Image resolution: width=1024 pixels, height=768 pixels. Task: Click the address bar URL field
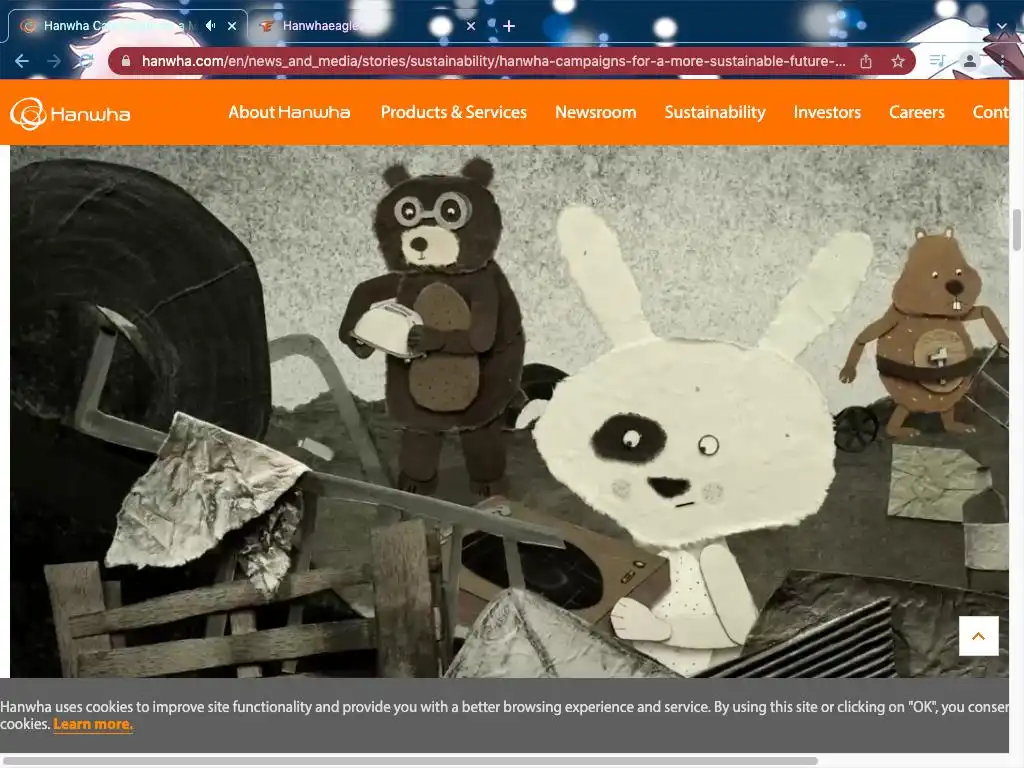click(x=494, y=61)
